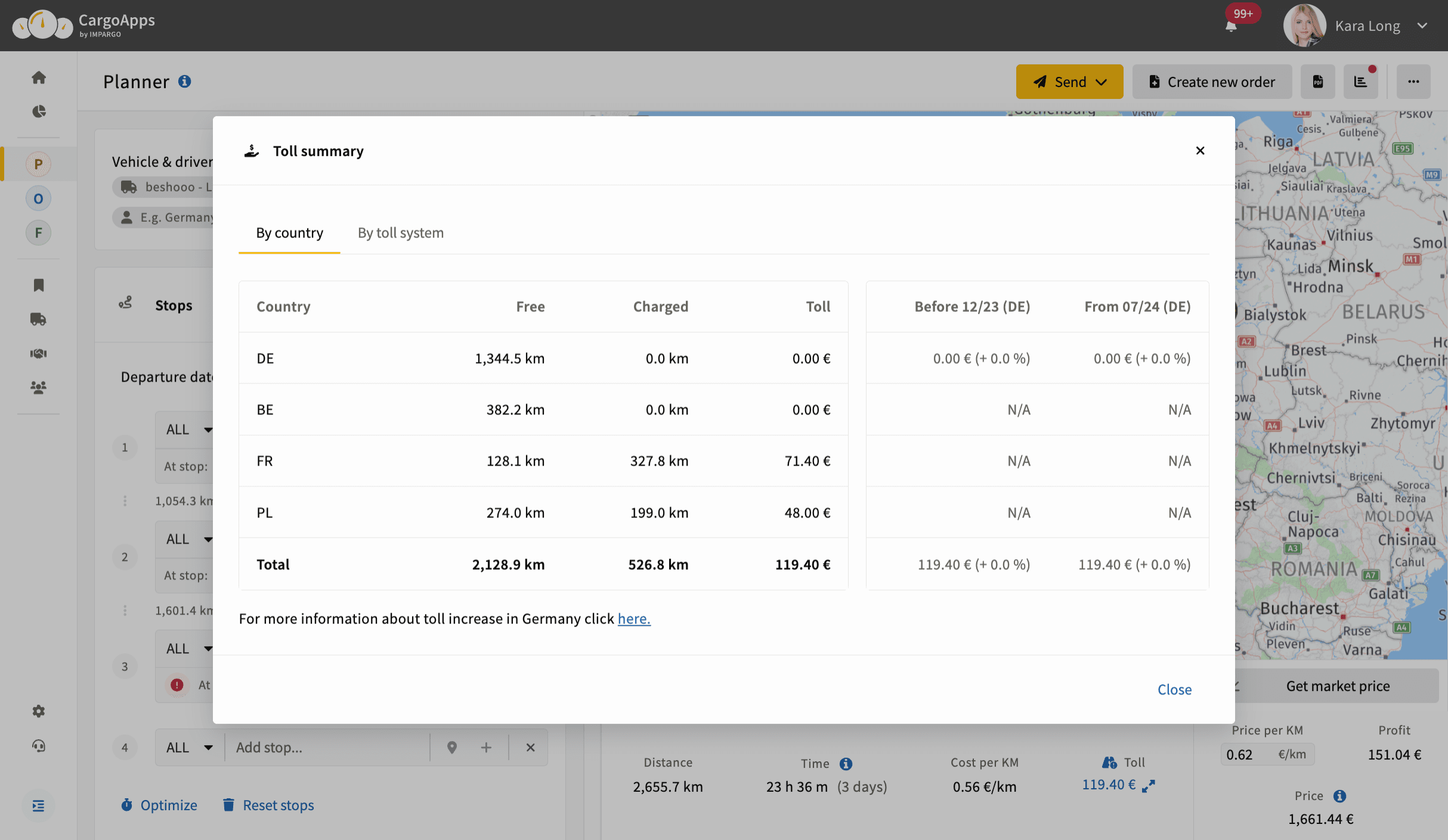1448x840 pixels.
Task: Click the Close button in dialog
Action: [x=1174, y=690]
